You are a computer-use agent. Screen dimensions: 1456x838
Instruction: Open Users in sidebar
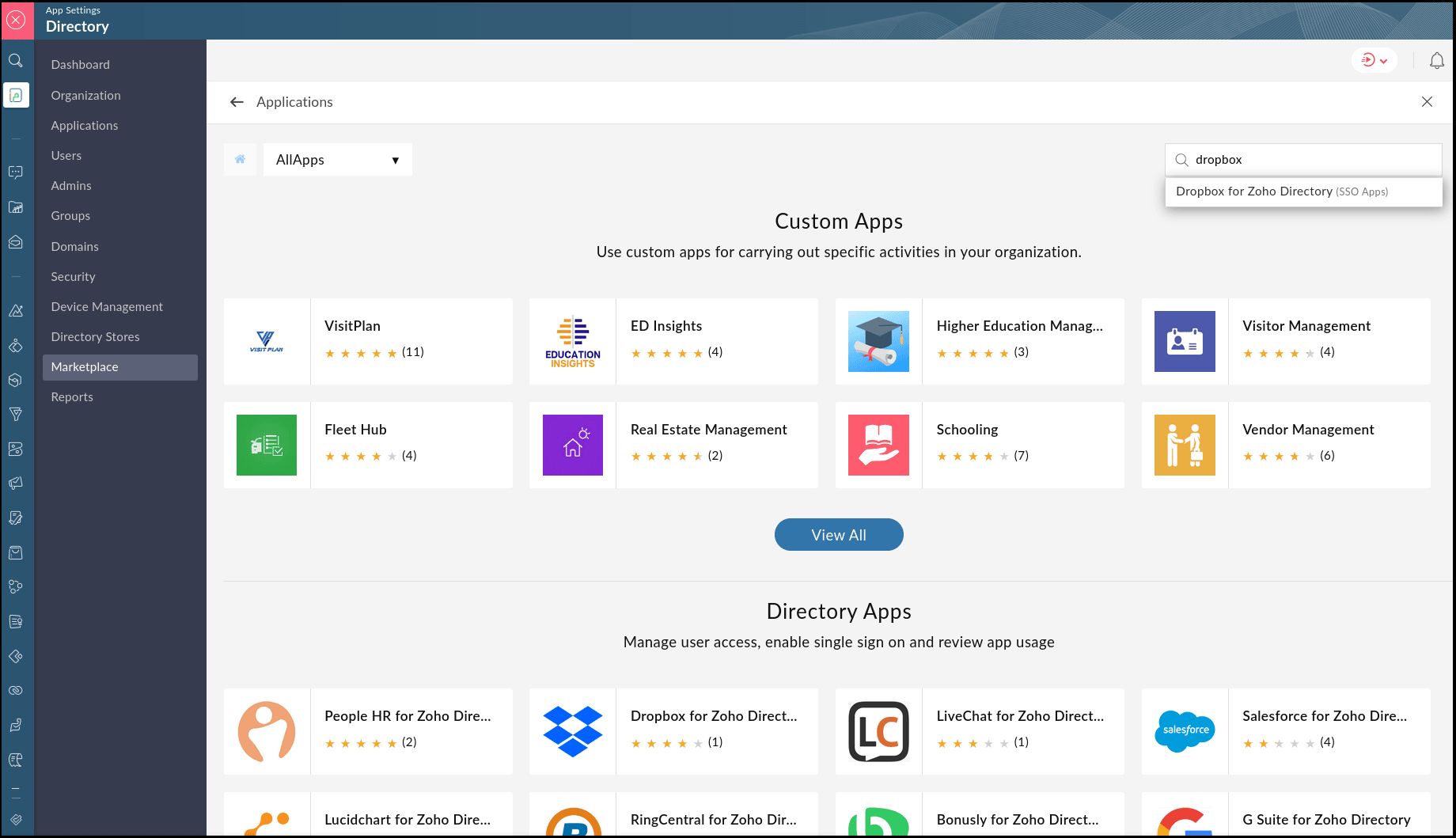pyautogui.click(x=66, y=156)
